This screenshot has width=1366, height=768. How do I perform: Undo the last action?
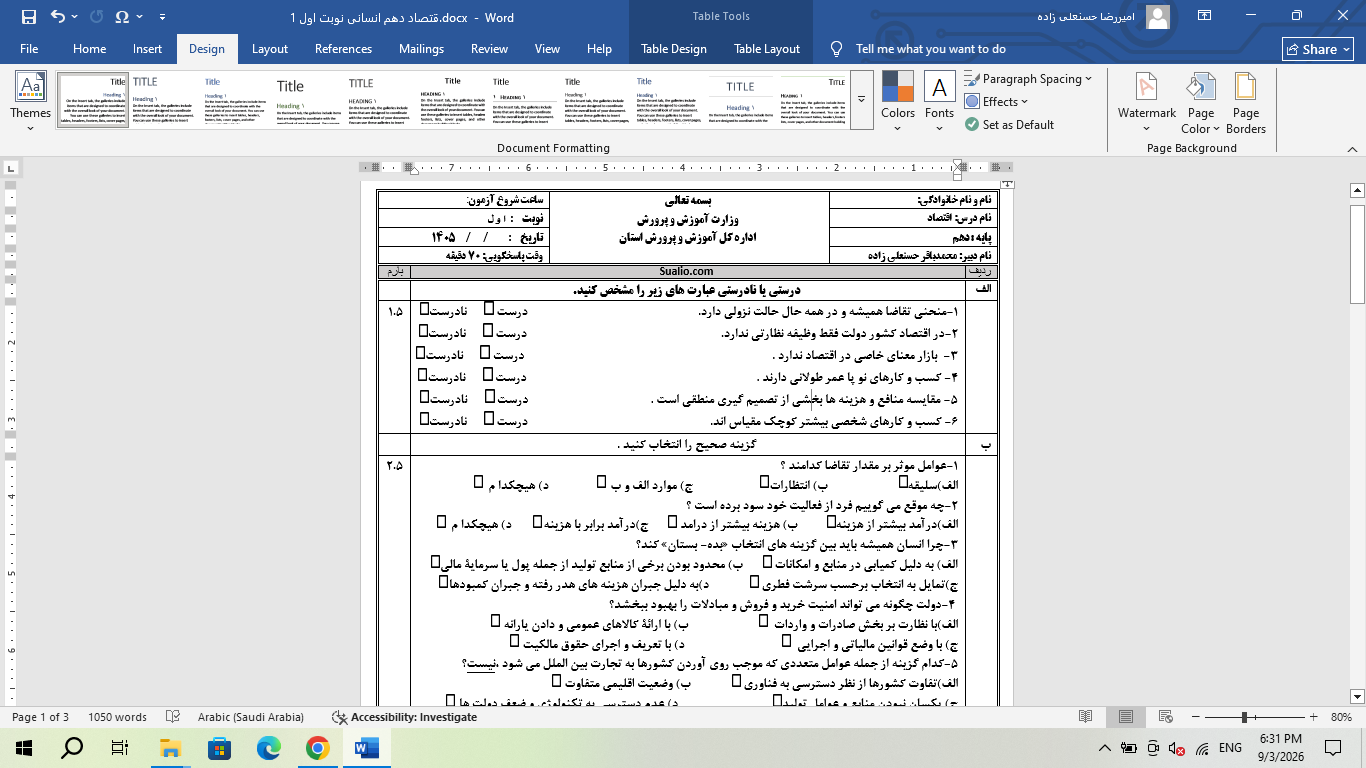click(57, 17)
